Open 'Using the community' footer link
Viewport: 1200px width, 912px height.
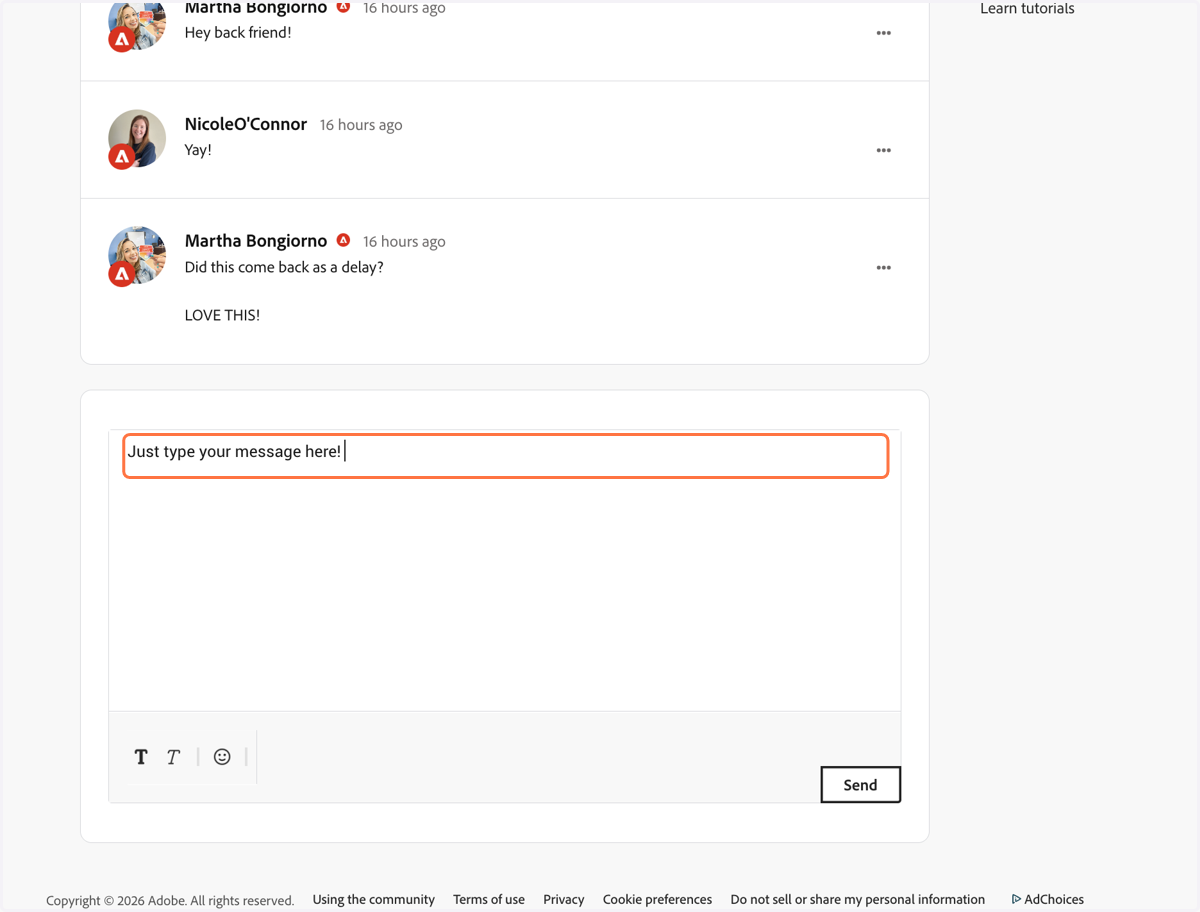pos(374,899)
